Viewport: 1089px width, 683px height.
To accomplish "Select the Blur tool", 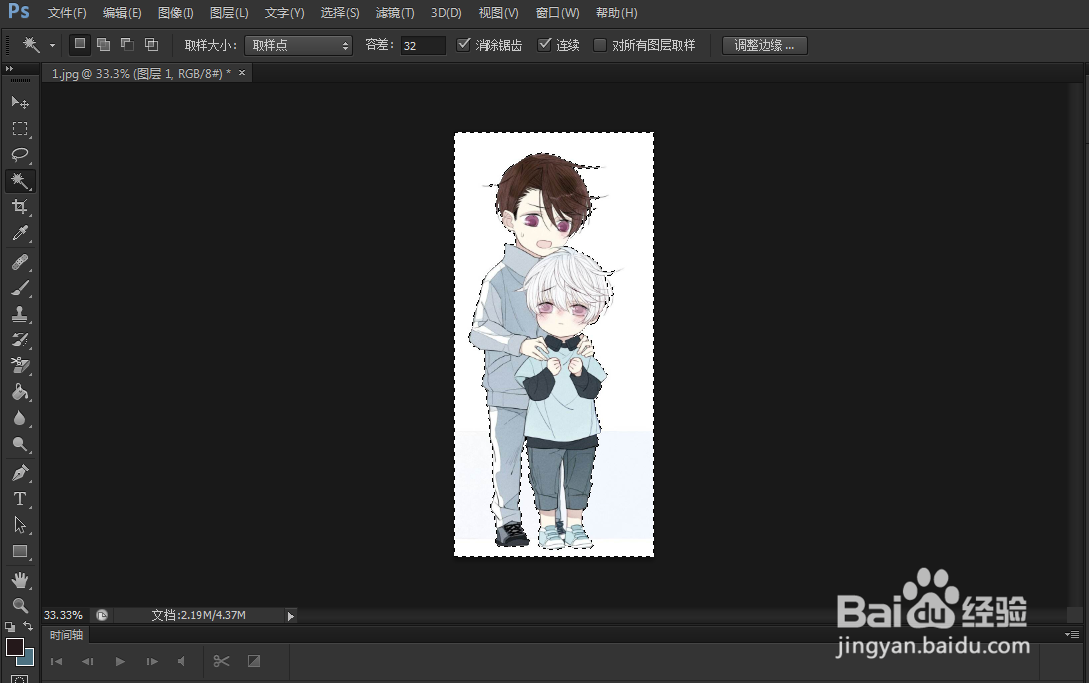I will point(19,418).
